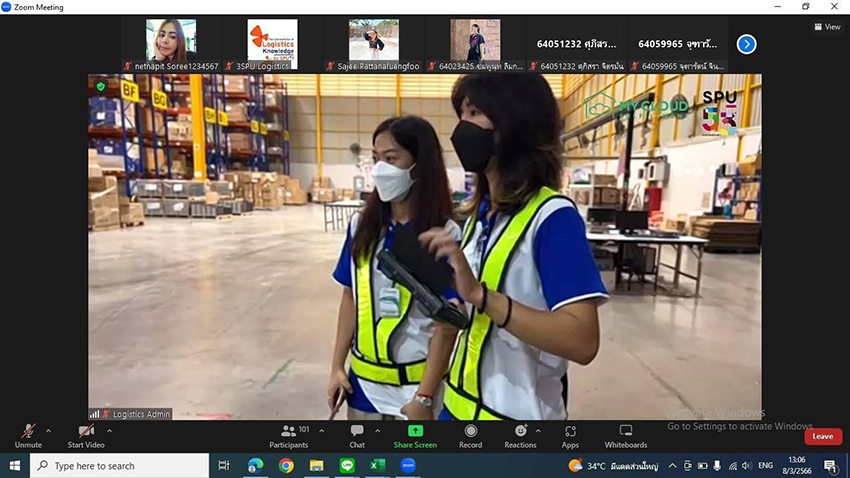Open Task View on the taskbar
Viewport: 850px width, 478px height.
(x=223, y=466)
